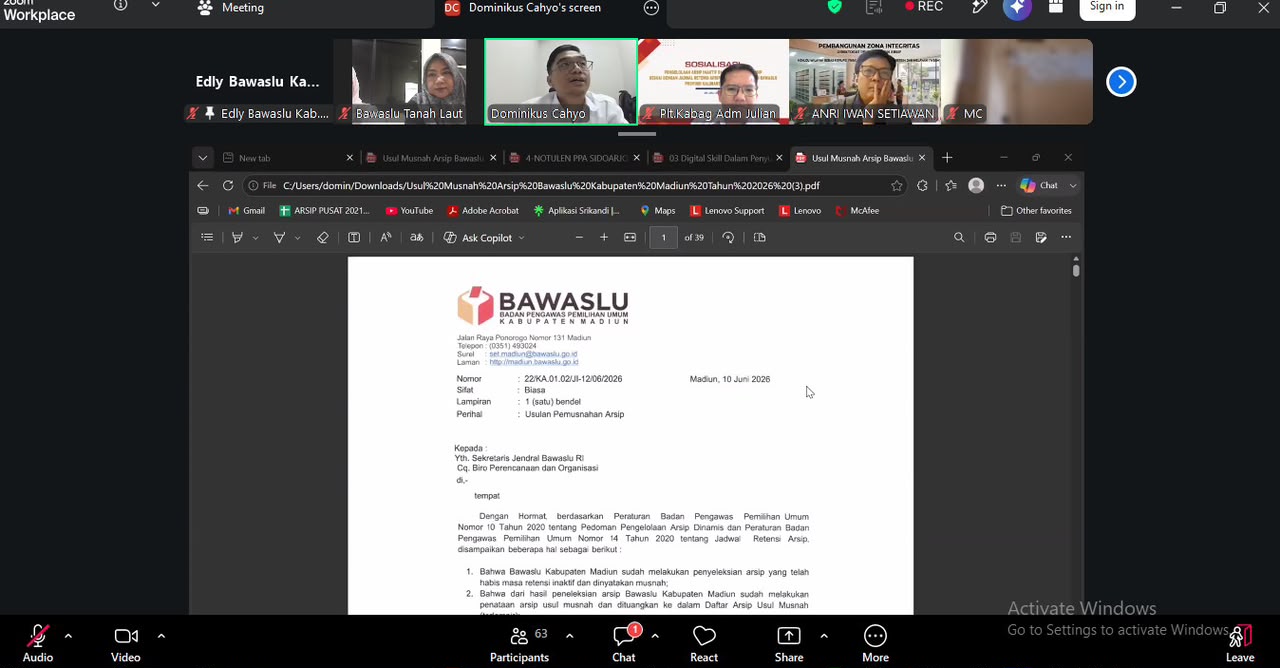Open the More options menu in Zoom

point(875,643)
